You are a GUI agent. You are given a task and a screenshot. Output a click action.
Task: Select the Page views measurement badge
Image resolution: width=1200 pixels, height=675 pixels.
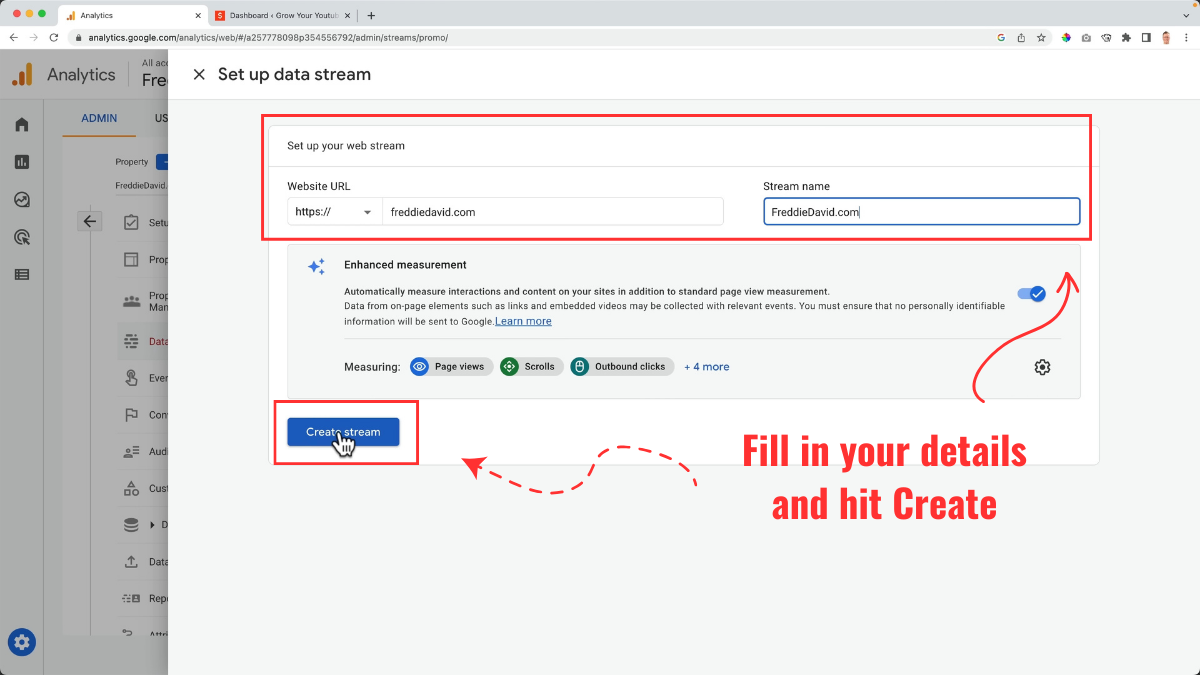pos(451,366)
